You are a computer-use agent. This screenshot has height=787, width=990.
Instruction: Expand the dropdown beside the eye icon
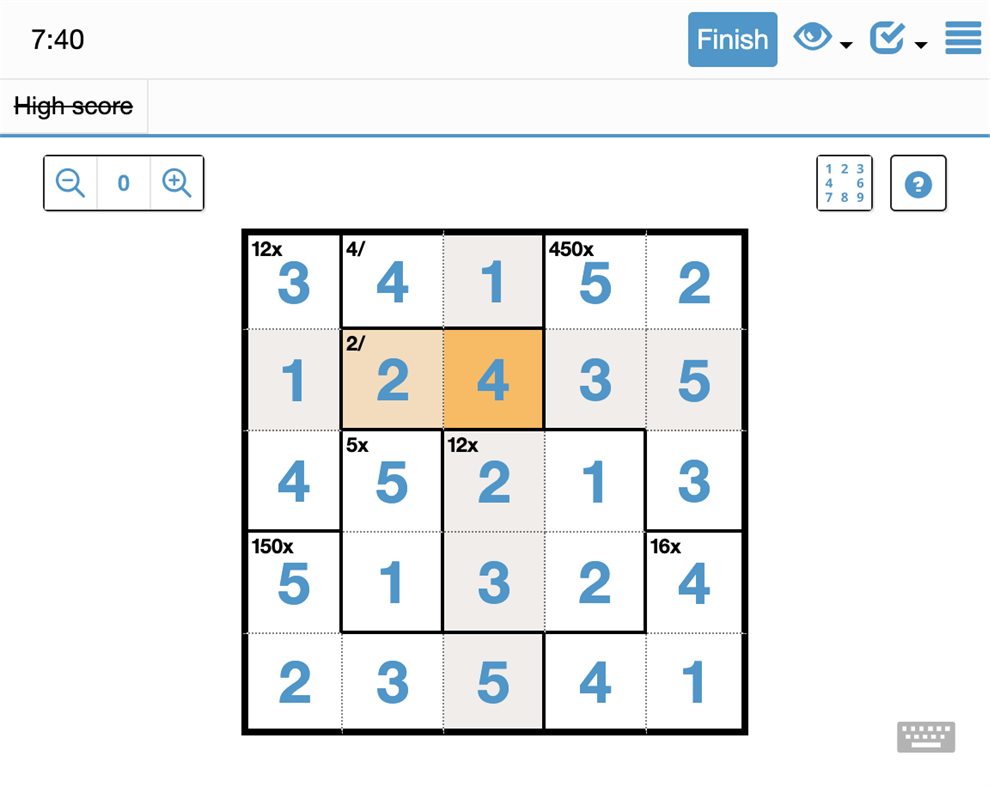(845, 45)
